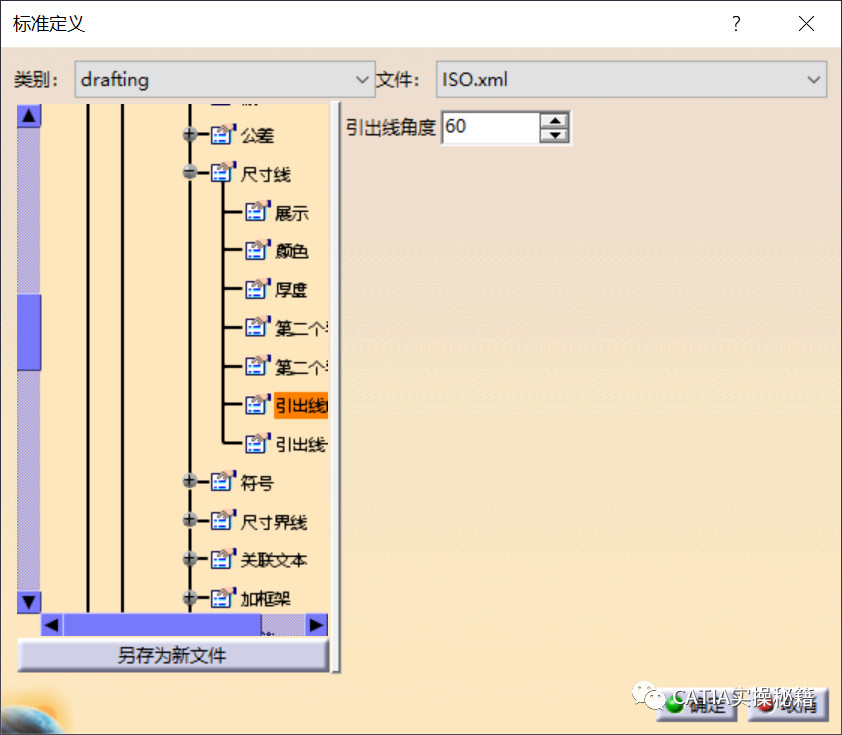Select the 关联文本 tree item
842x735 pixels.
click(273, 560)
